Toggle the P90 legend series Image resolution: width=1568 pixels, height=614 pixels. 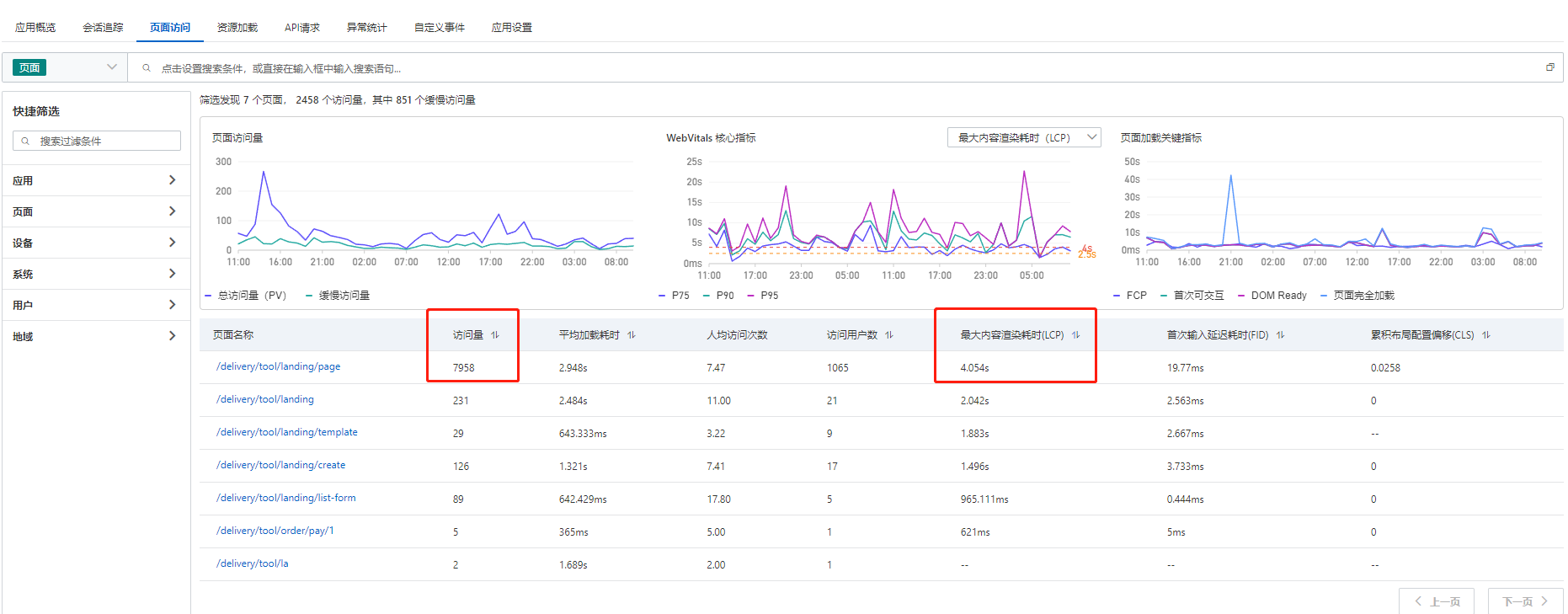click(x=718, y=296)
